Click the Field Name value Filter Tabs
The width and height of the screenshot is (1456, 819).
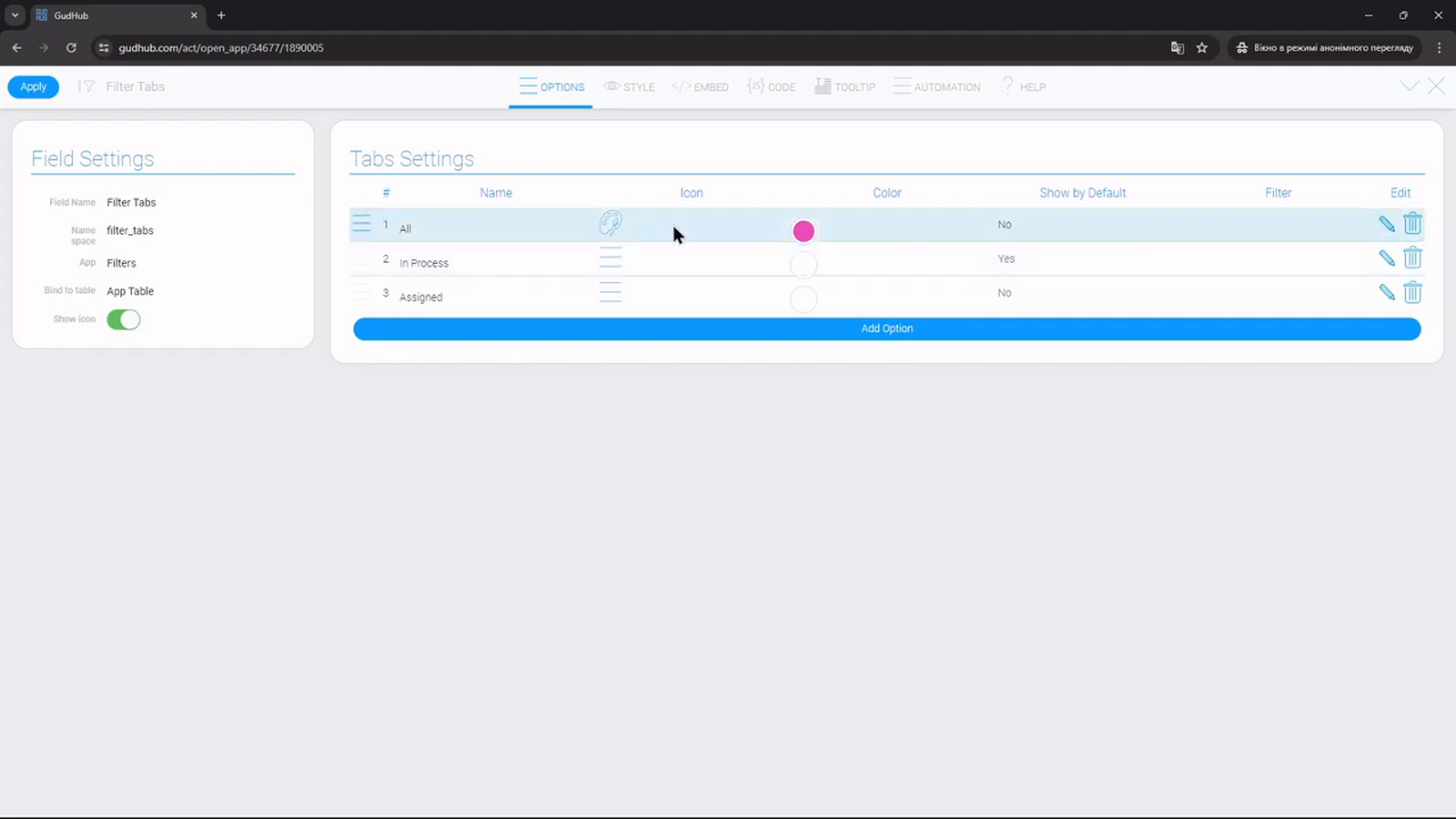point(131,203)
